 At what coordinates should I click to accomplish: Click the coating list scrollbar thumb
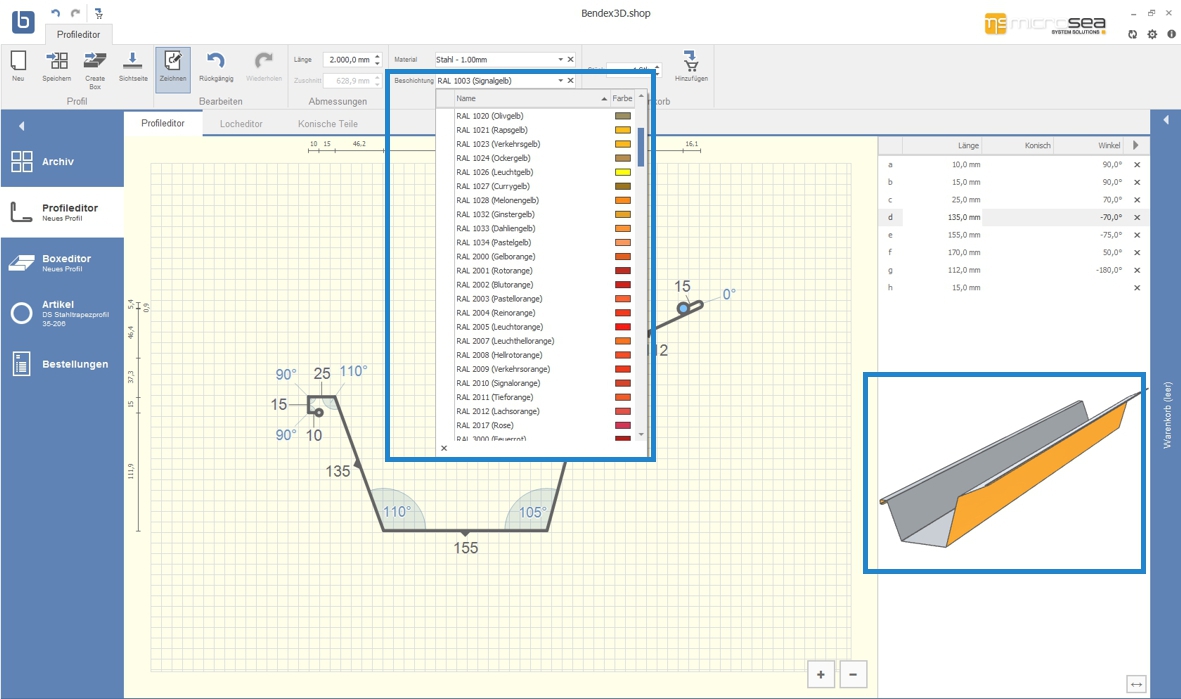(x=641, y=147)
